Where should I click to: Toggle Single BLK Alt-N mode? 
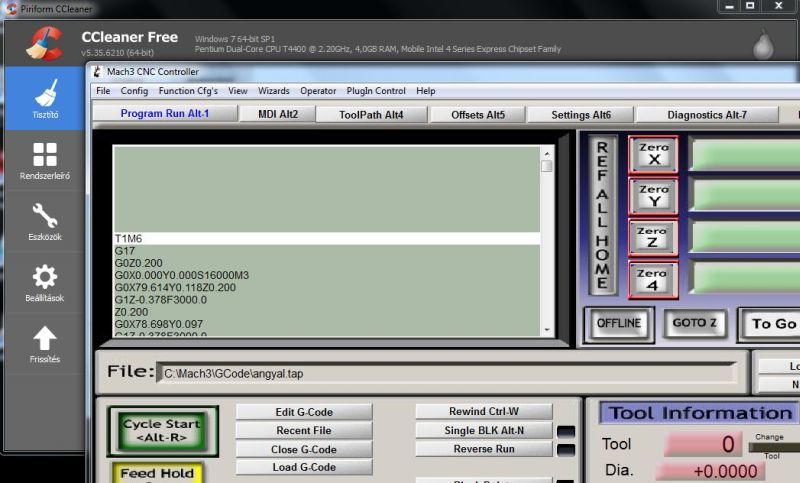[484, 431]
